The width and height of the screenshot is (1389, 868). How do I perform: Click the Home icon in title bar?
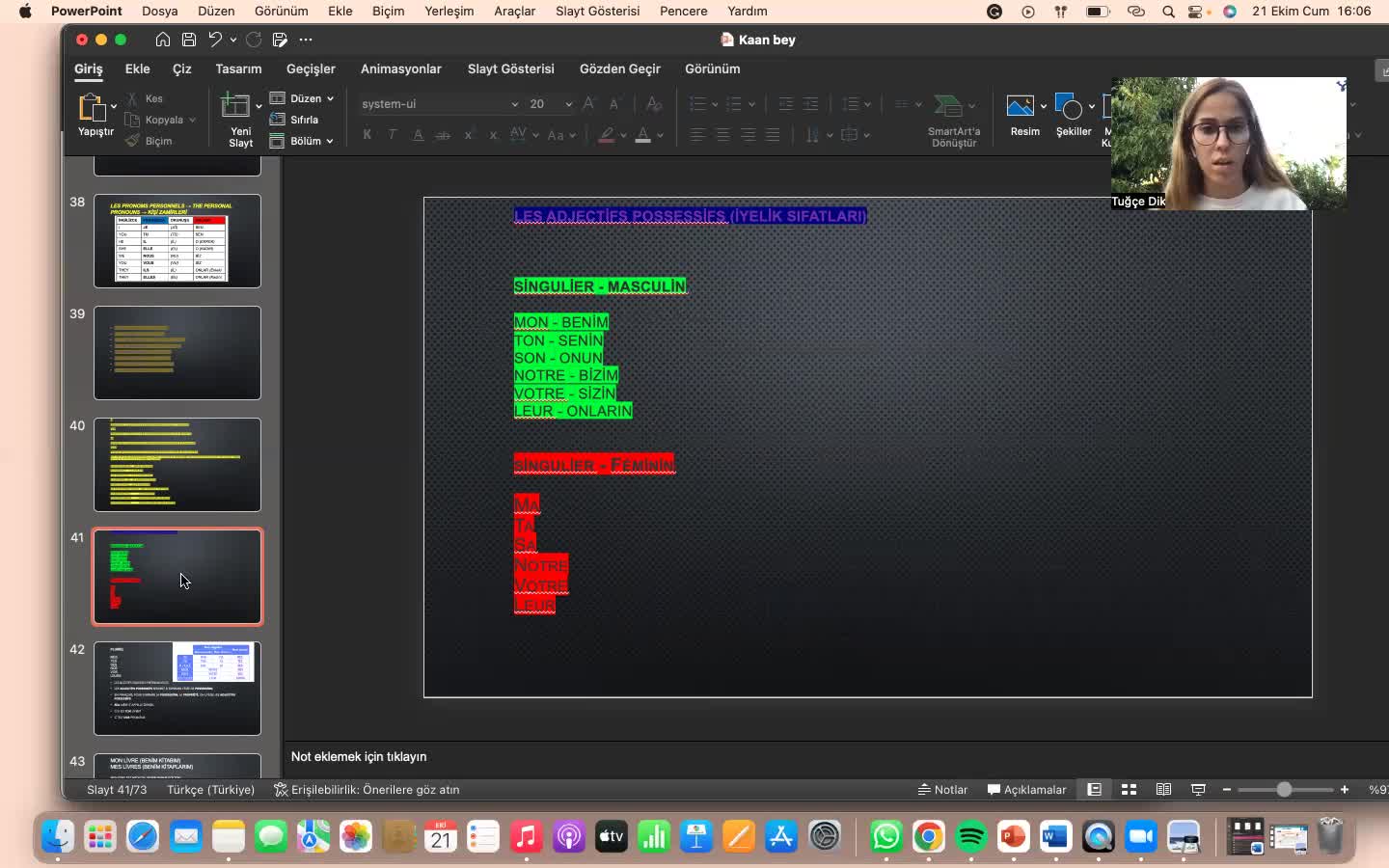click(163, 40)
